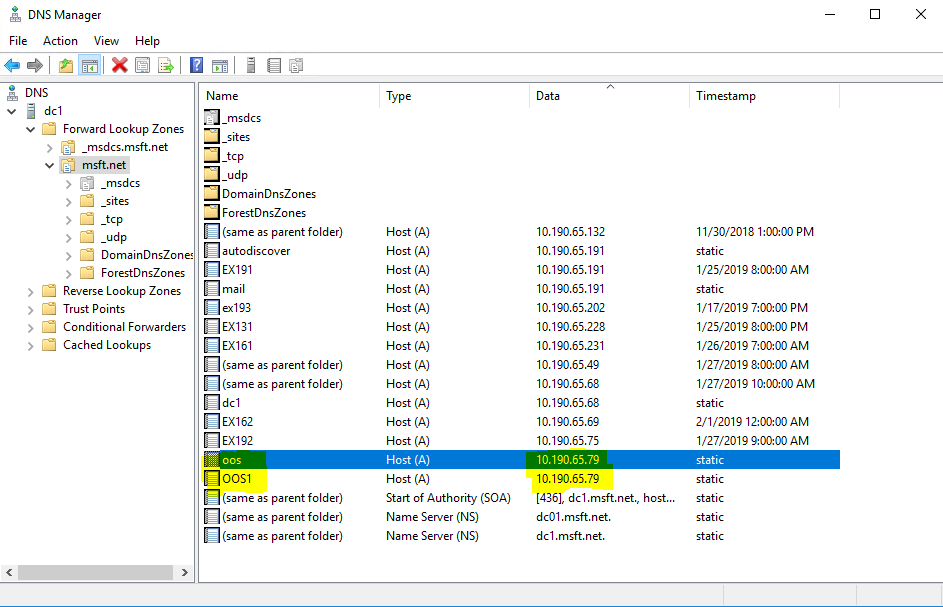
Task: Click the DNS root node icon
Action: [13, 93]
